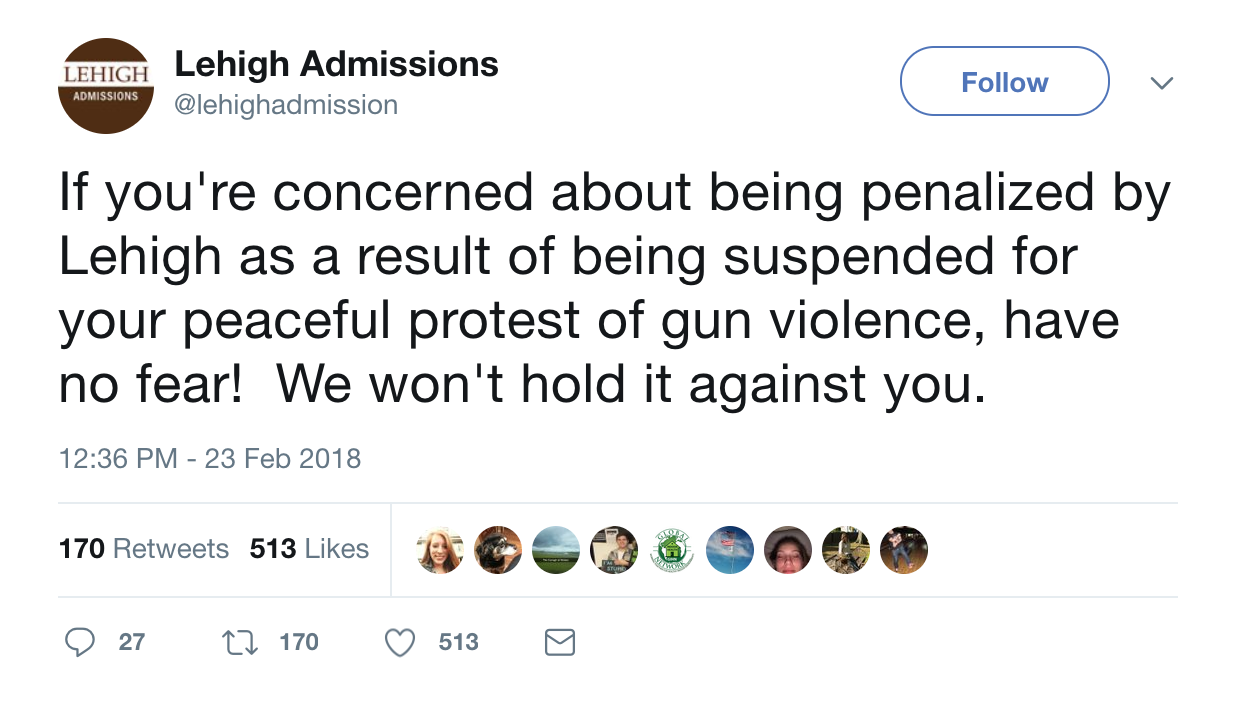The height and width of the screenshot is (710, 1238).
Task: Click the tweet body text
Action: 600,290
